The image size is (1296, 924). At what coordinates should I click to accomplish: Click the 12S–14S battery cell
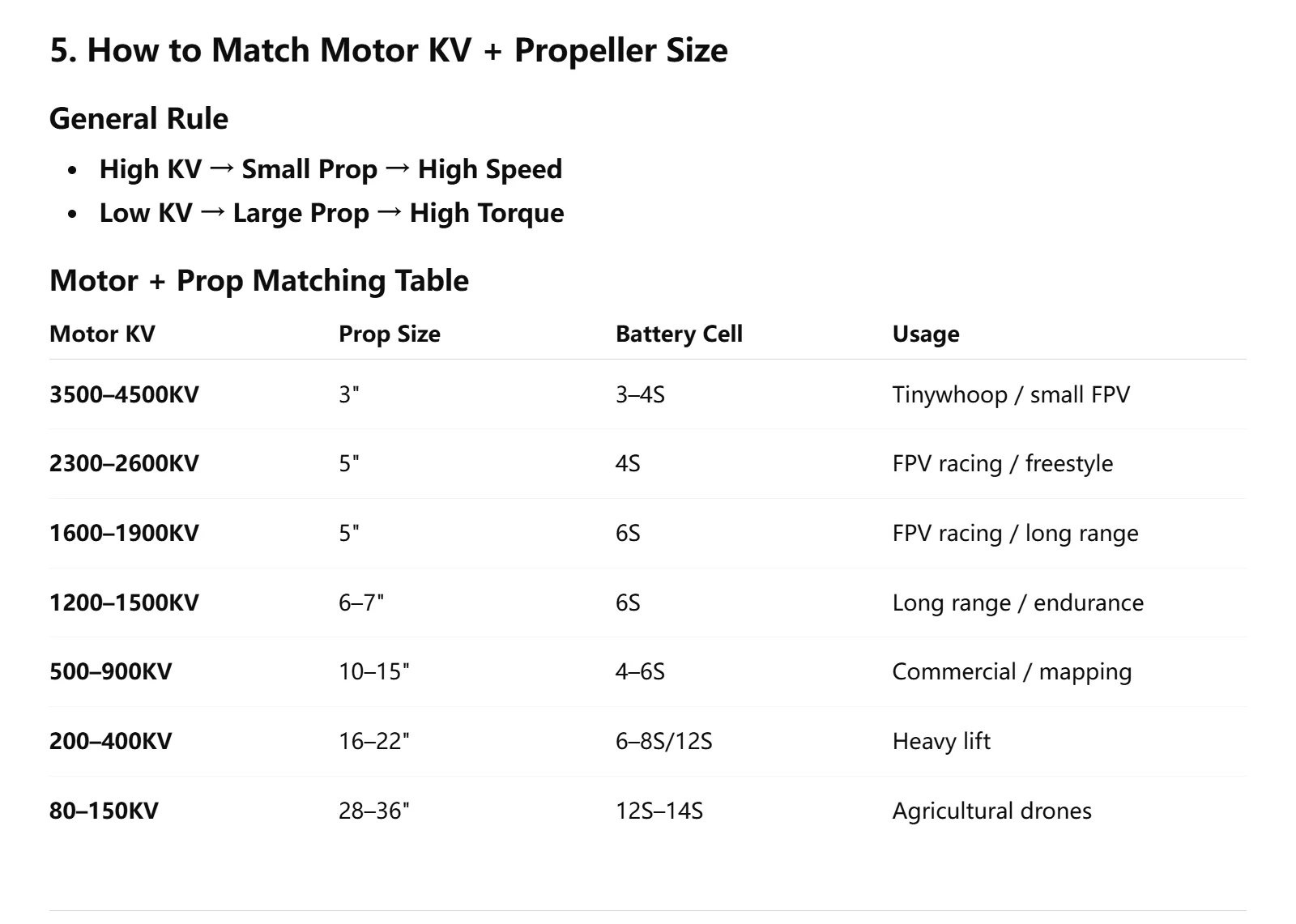[659, 811]
